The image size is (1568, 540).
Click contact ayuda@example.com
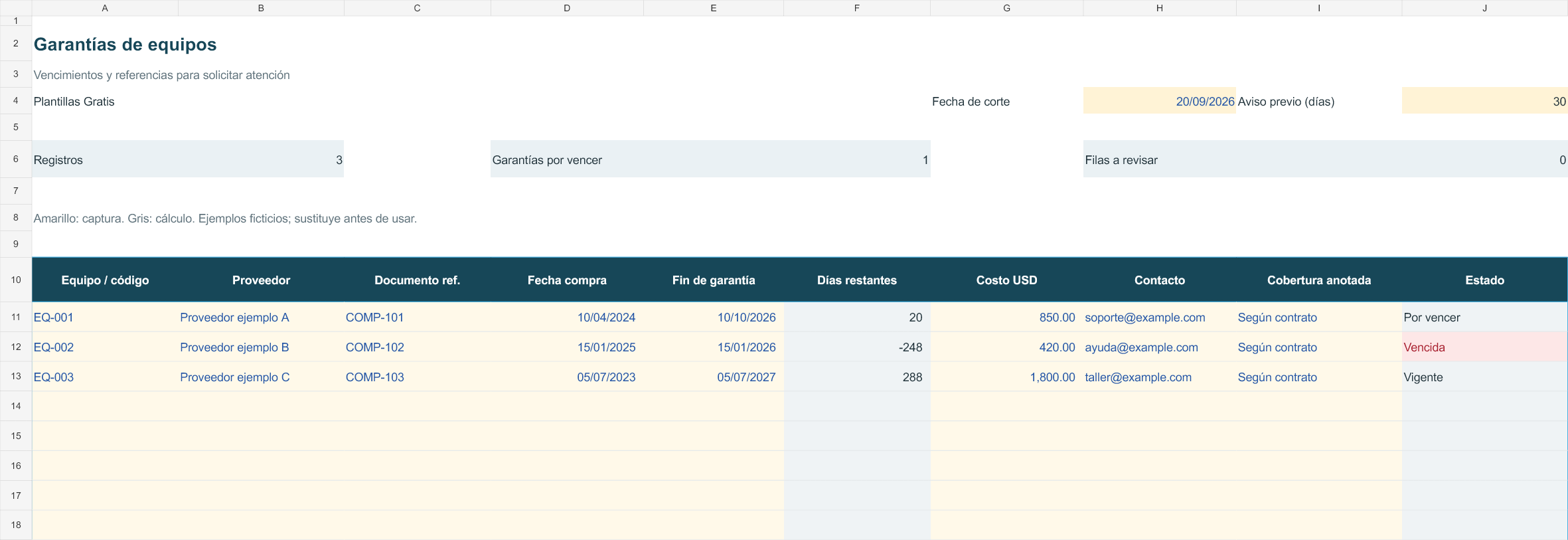coord(1141,347)
